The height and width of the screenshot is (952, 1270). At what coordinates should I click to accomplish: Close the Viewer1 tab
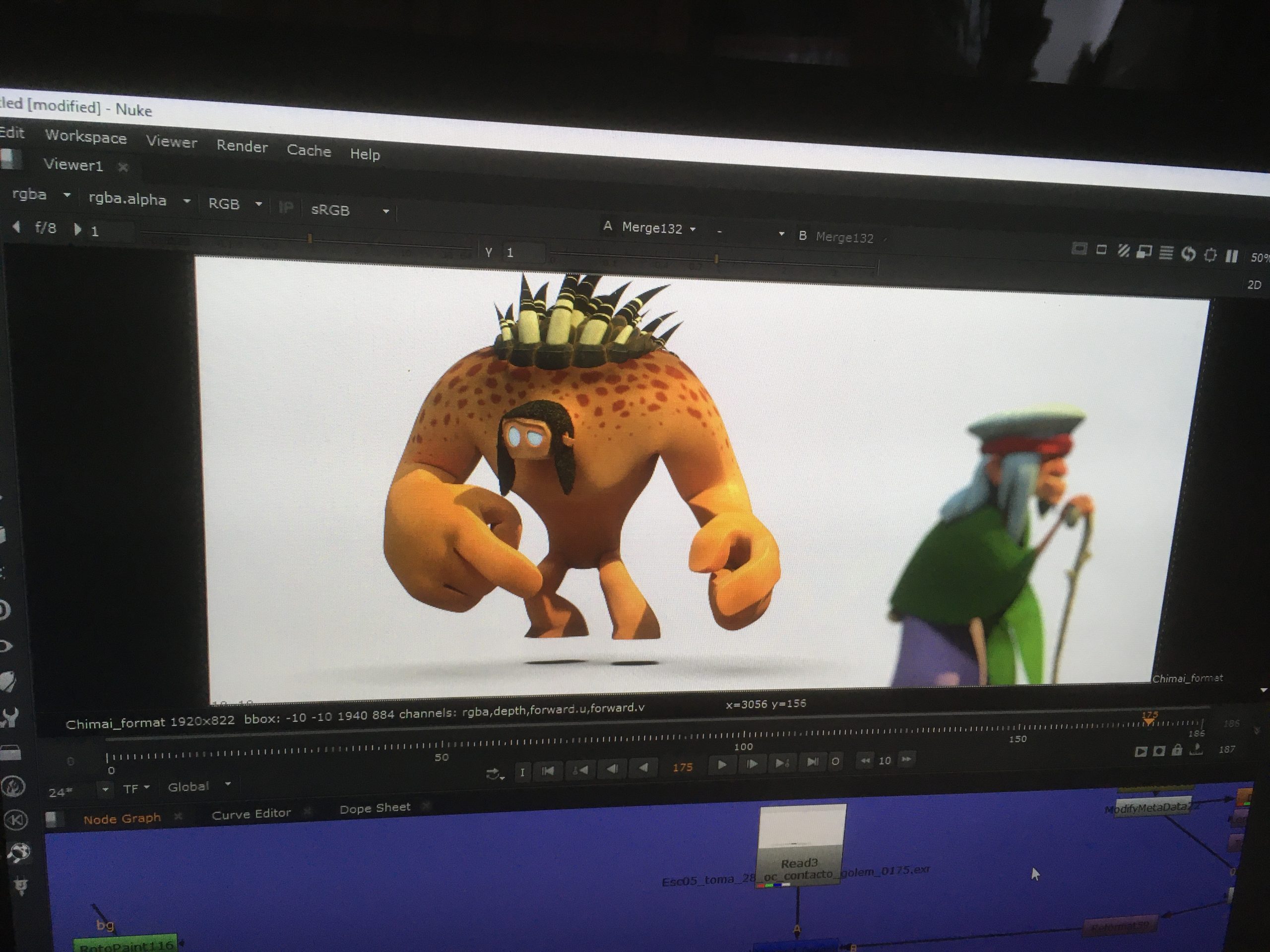[123, 167]
